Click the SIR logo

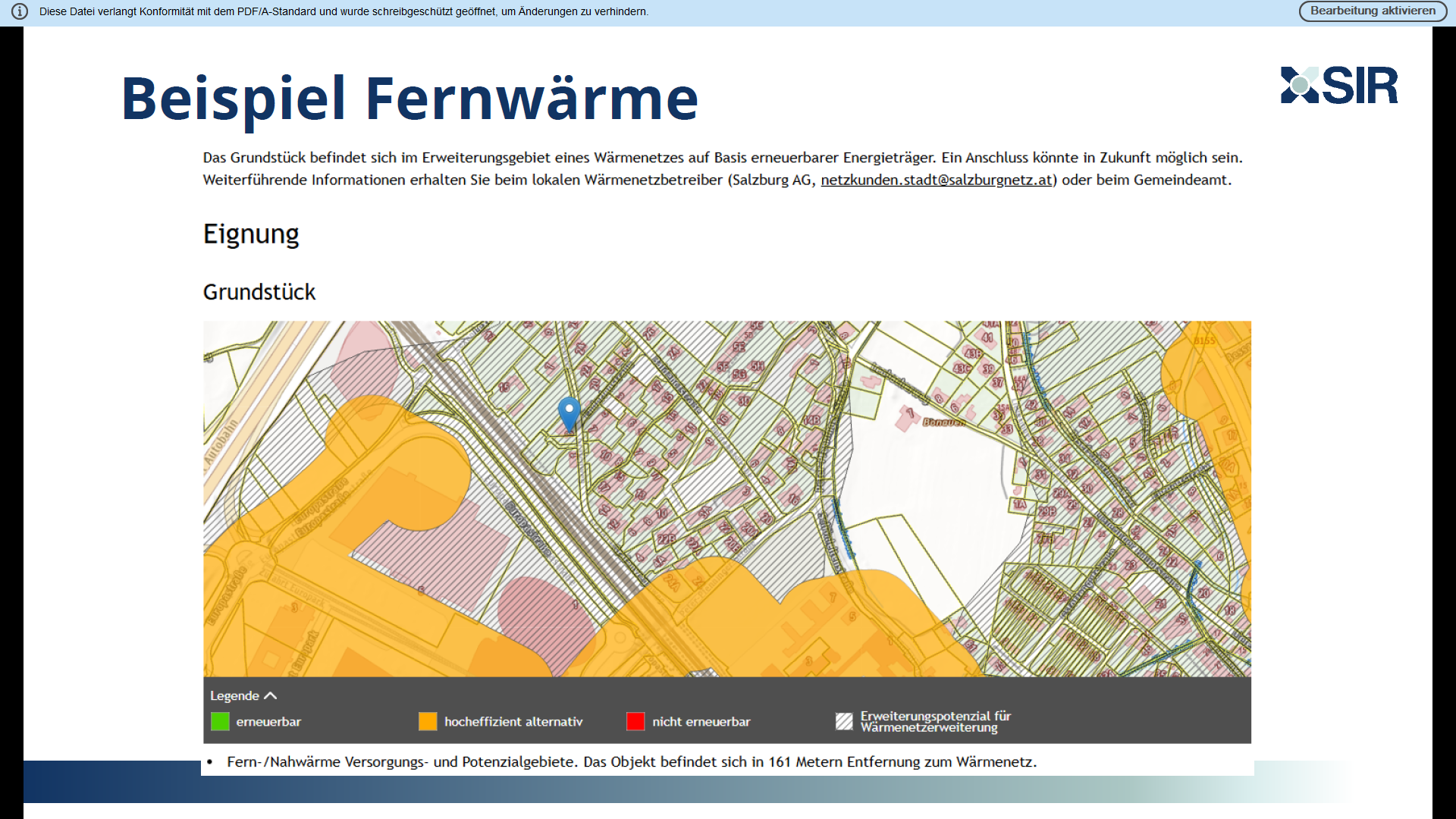coord(1339,86)
